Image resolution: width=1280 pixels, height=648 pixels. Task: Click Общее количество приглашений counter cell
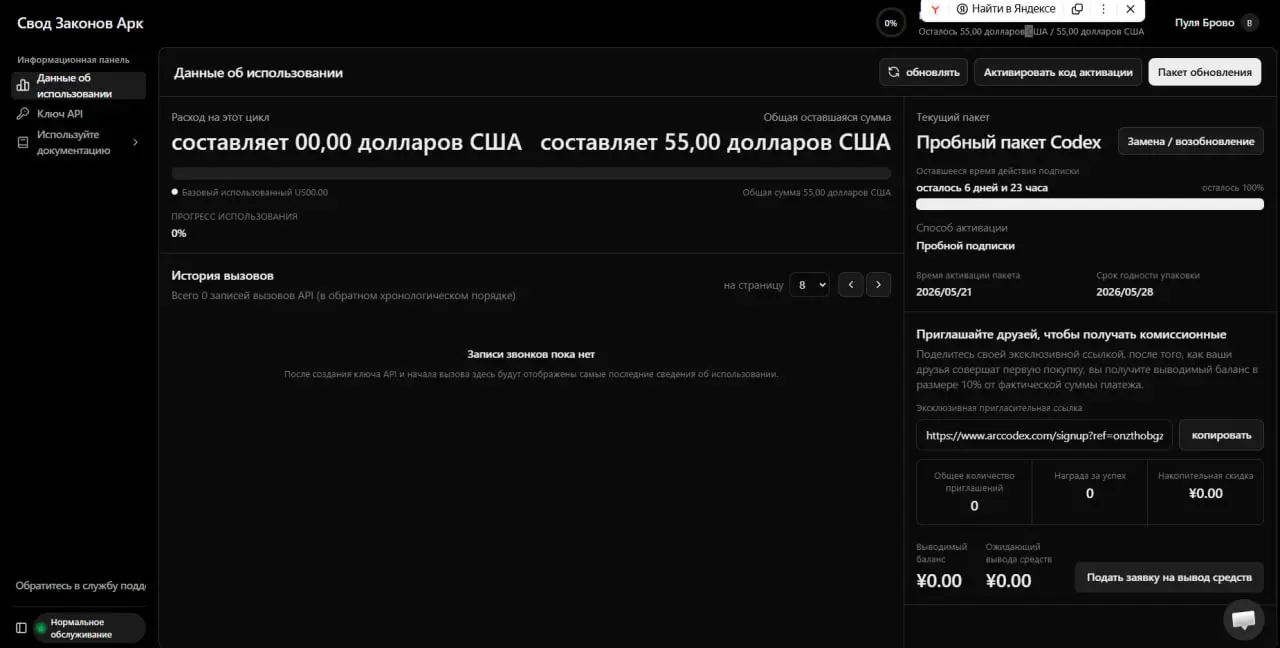pyautogui.click(x=974, y=492)
